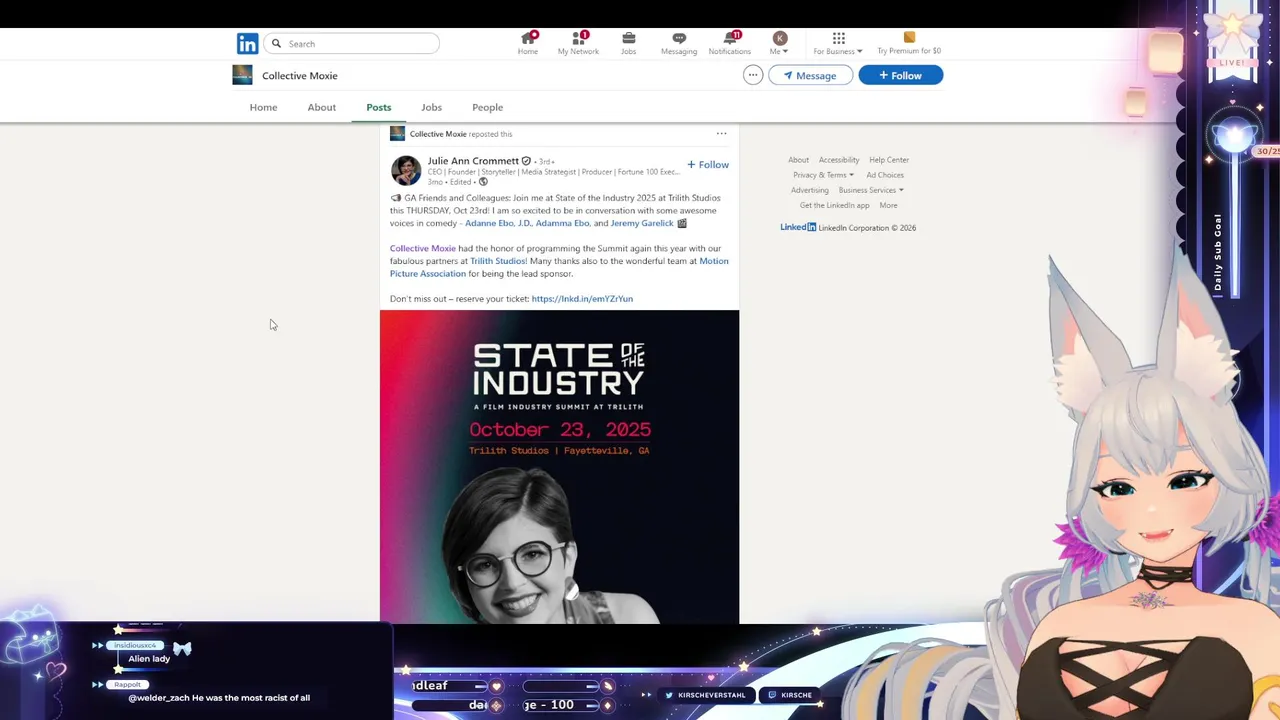Open Julie Ann Crommett name link
Screen dimensions: 1280x720
pyautogui.click(x=473, y=160)
